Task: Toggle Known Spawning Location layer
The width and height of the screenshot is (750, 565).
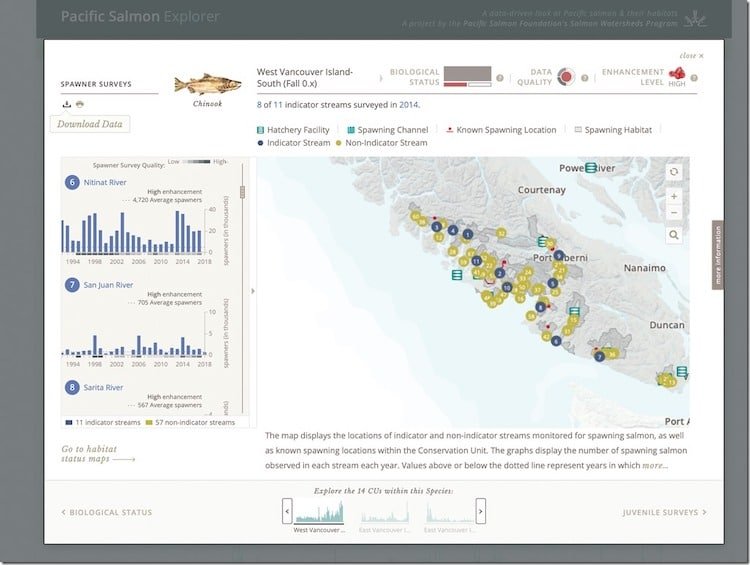Action: point(501,130)
